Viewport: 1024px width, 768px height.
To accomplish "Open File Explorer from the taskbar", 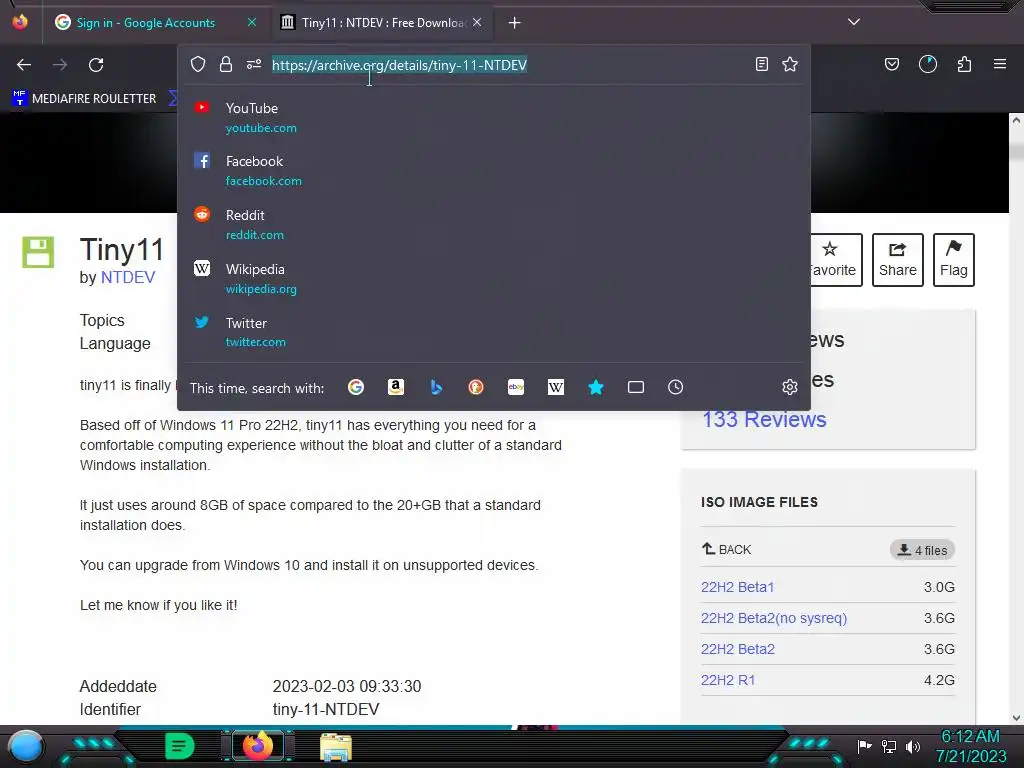I will (x=336, y=746).
